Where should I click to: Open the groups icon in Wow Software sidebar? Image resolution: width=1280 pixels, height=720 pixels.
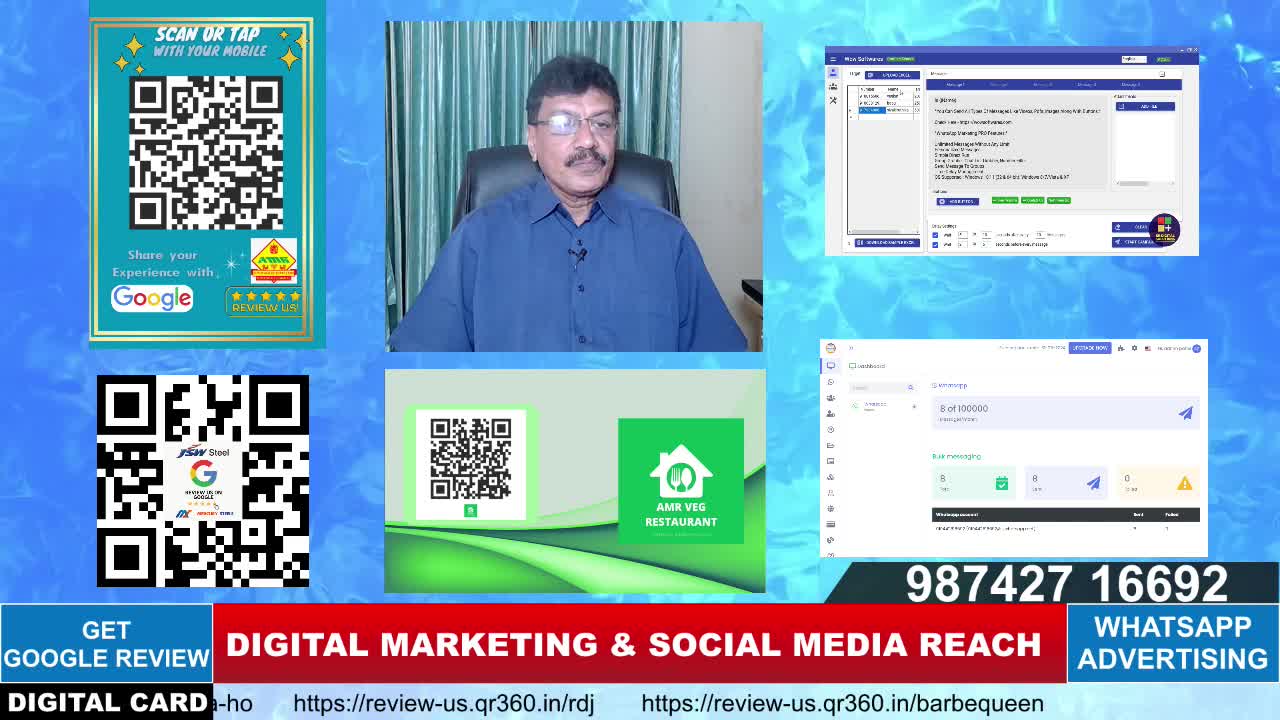[x=833, y=87]
